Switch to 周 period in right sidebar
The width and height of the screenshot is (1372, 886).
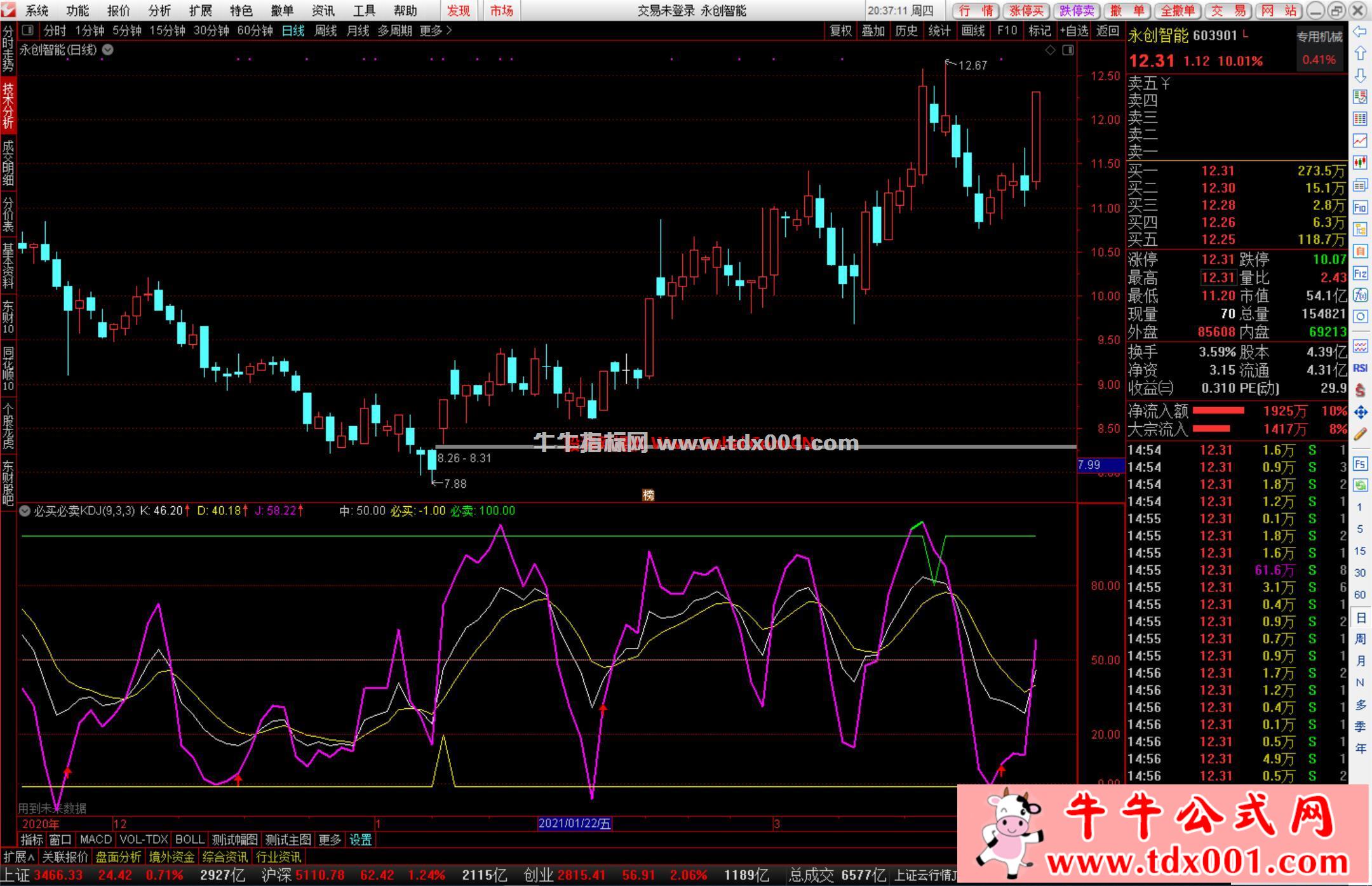click(x=1360, y=639)
